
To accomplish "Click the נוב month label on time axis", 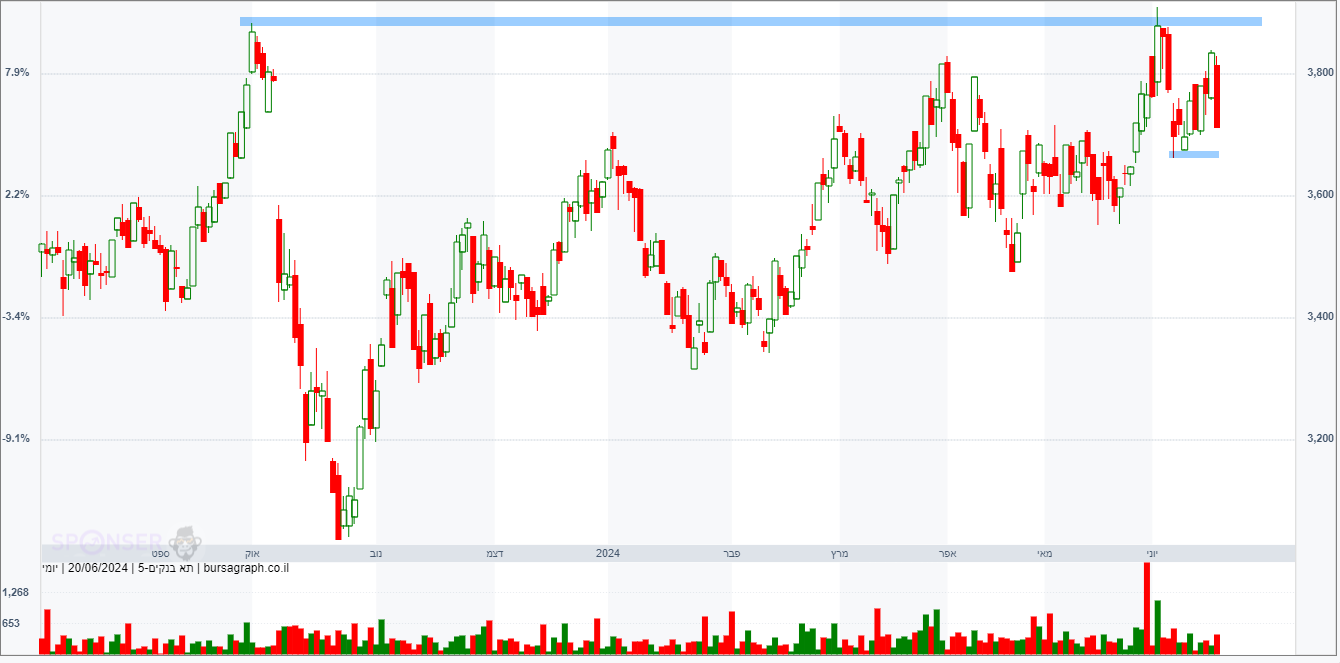I will coord(375,553).
